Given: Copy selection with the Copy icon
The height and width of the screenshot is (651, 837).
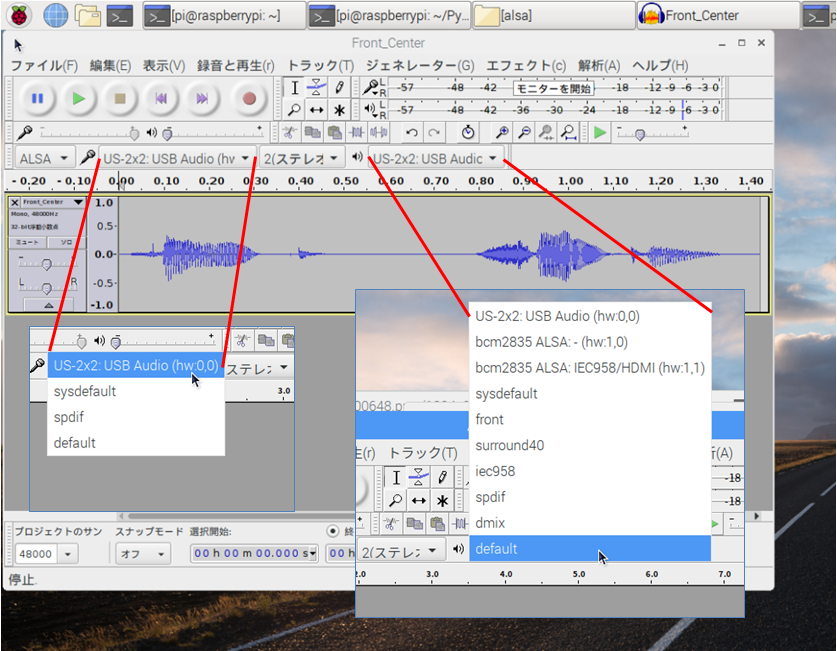Looking at the screenshot, I should pyautogui.click(x=312, y=132).
